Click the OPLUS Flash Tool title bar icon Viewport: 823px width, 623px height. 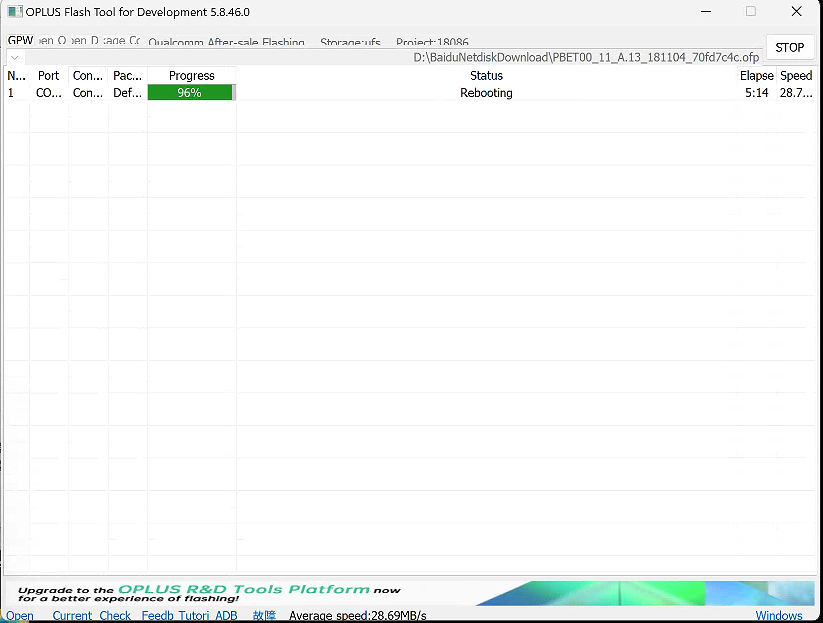coord(15,12)
